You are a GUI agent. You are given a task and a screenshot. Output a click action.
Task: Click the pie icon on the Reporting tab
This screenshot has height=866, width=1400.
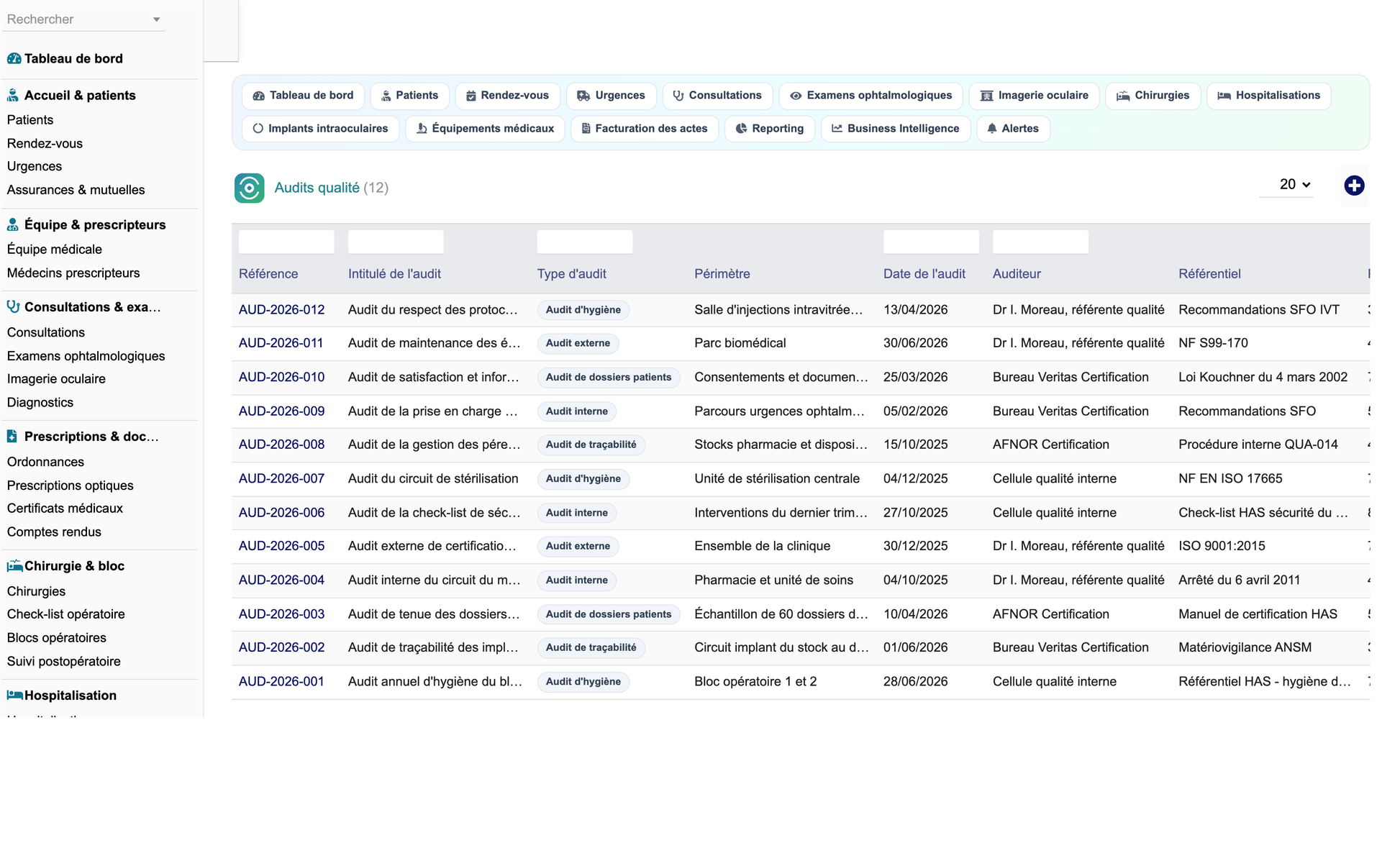741,129
